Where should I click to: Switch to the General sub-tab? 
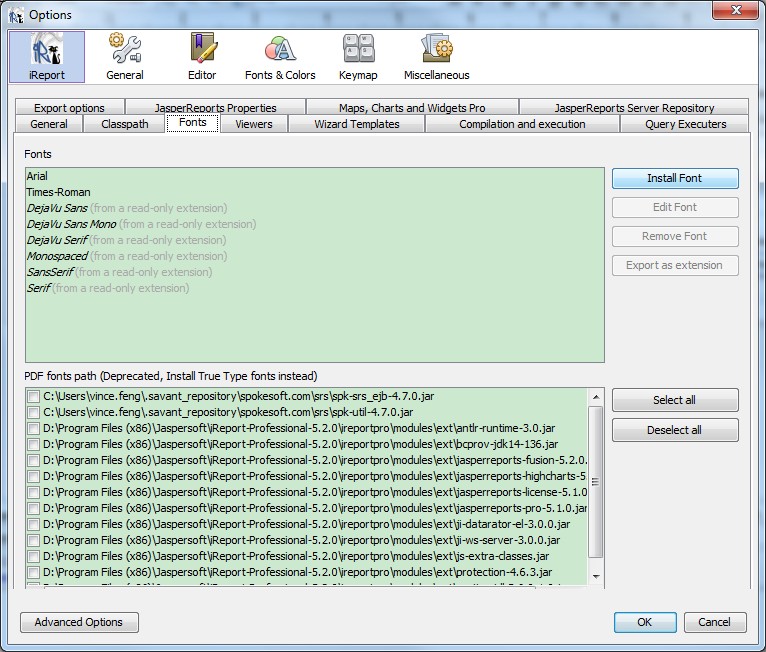49,124
